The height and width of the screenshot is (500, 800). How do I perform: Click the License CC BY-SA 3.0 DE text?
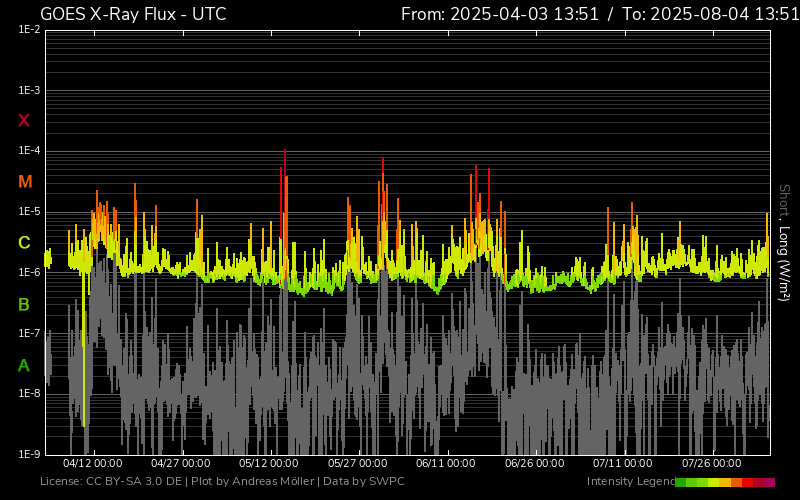pyautogui.click(x=112, y=482)
